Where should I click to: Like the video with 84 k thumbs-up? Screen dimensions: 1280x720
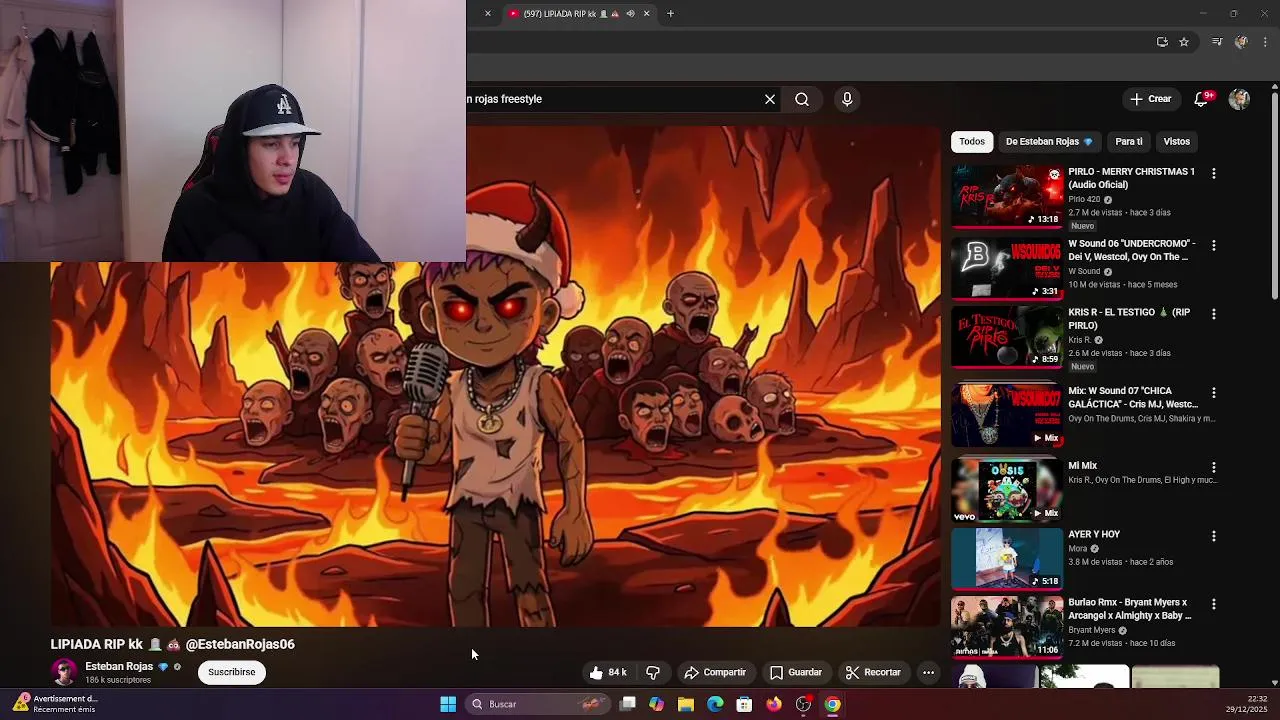[x=608, y=672]
